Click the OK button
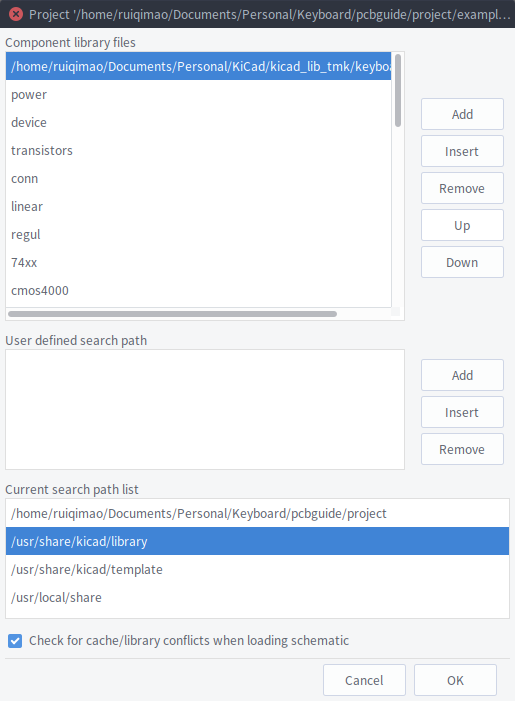Image resolution: width=515 pixels, height=701 pixels. point(455,680)
